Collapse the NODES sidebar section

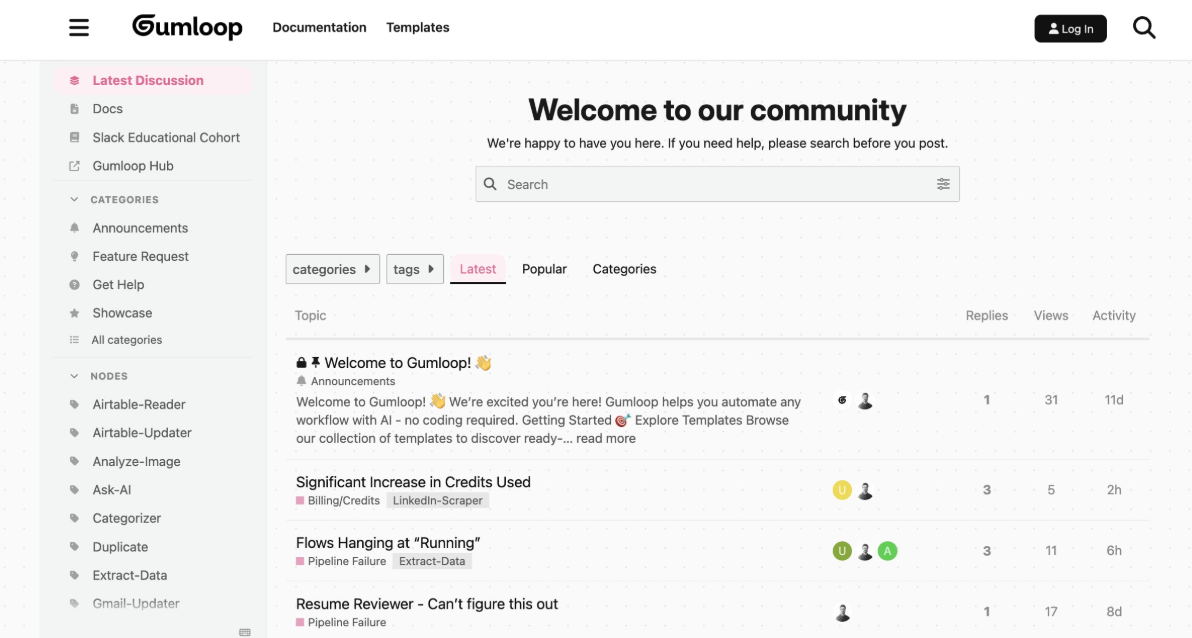(x=74, y=376)
